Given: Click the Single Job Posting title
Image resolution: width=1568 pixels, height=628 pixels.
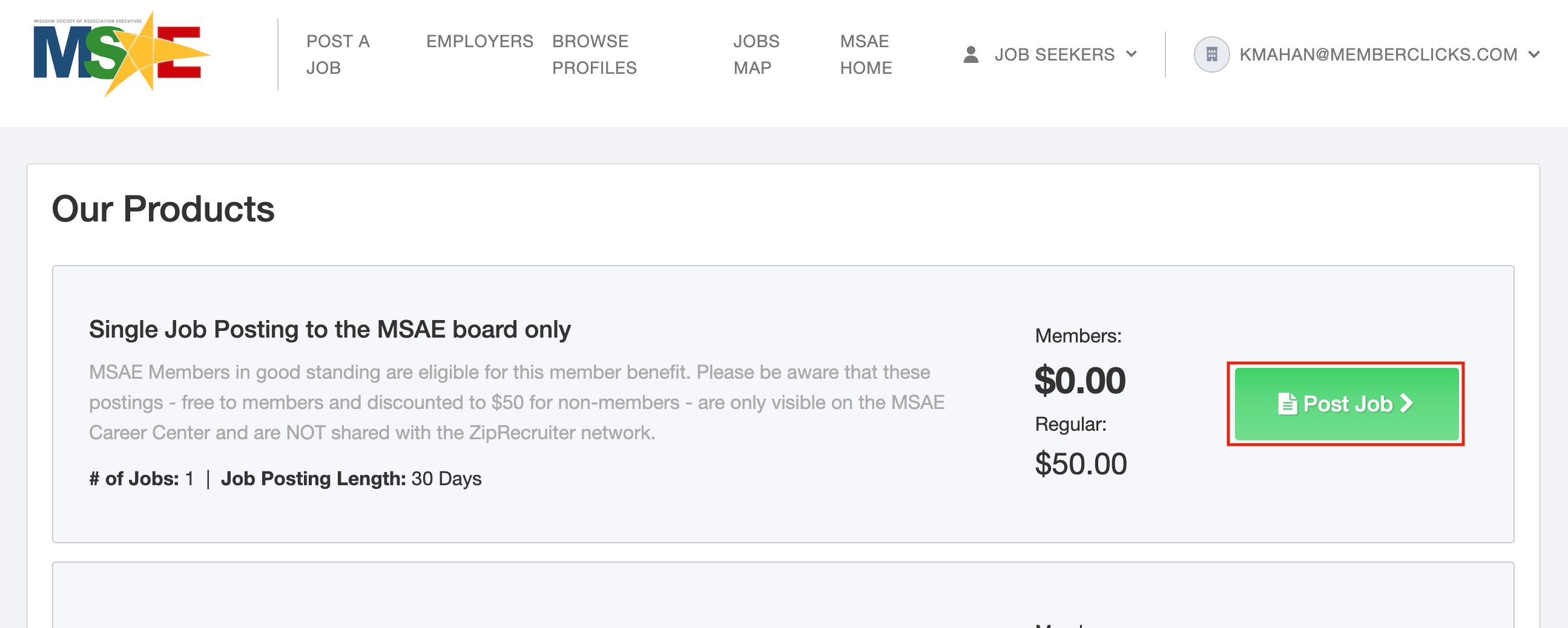Looking at the screenshot, I should (329, 329).
